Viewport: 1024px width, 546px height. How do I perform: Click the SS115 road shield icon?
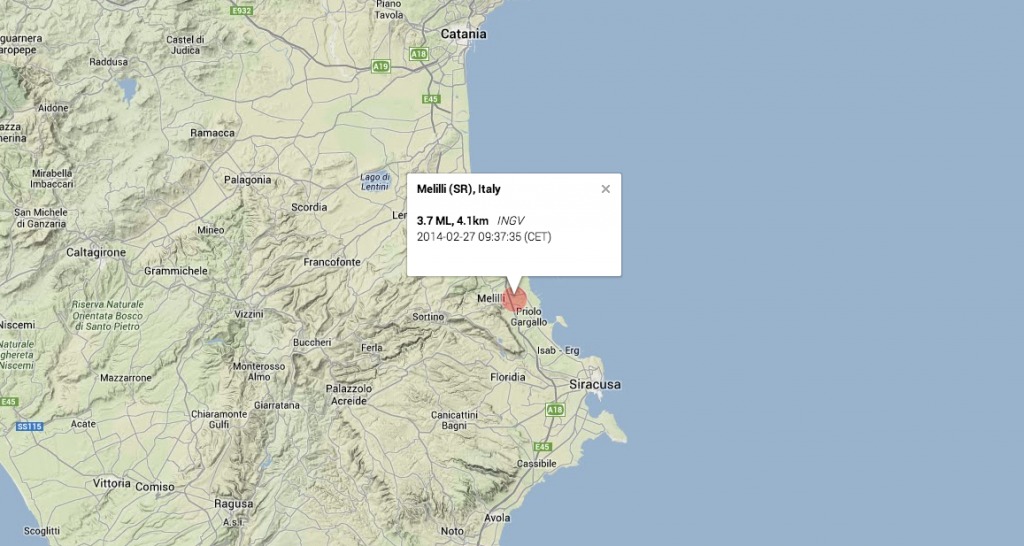[29, 426]
